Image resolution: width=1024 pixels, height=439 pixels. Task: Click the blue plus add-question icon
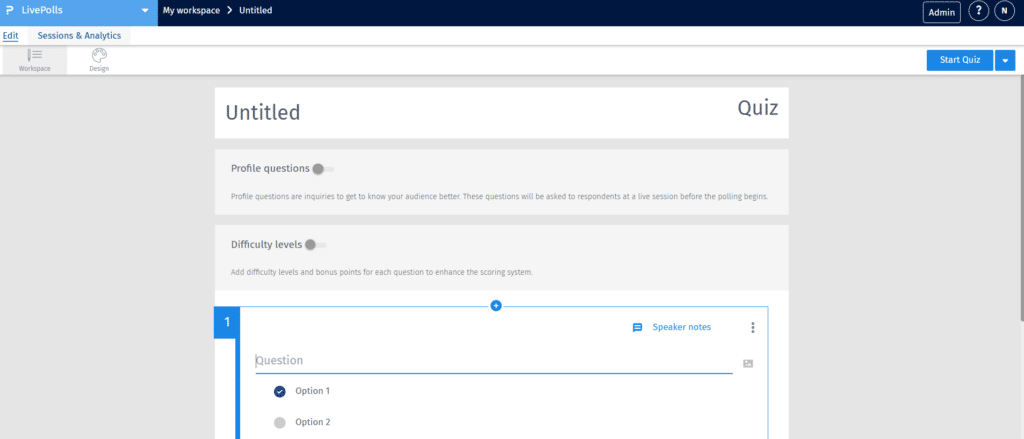pyautogui.click(x=496, y=305)
